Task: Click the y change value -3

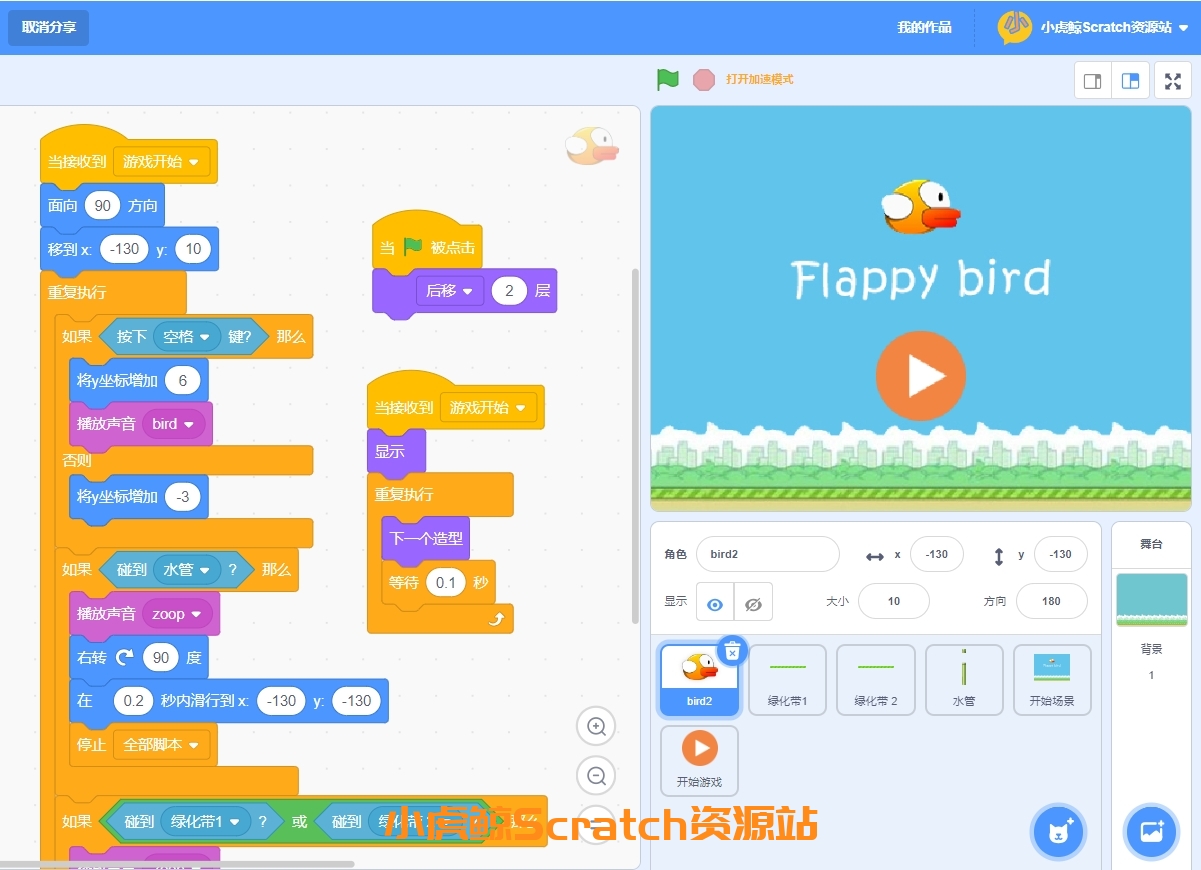Action: pyautogui.click(x=183, y=497)
